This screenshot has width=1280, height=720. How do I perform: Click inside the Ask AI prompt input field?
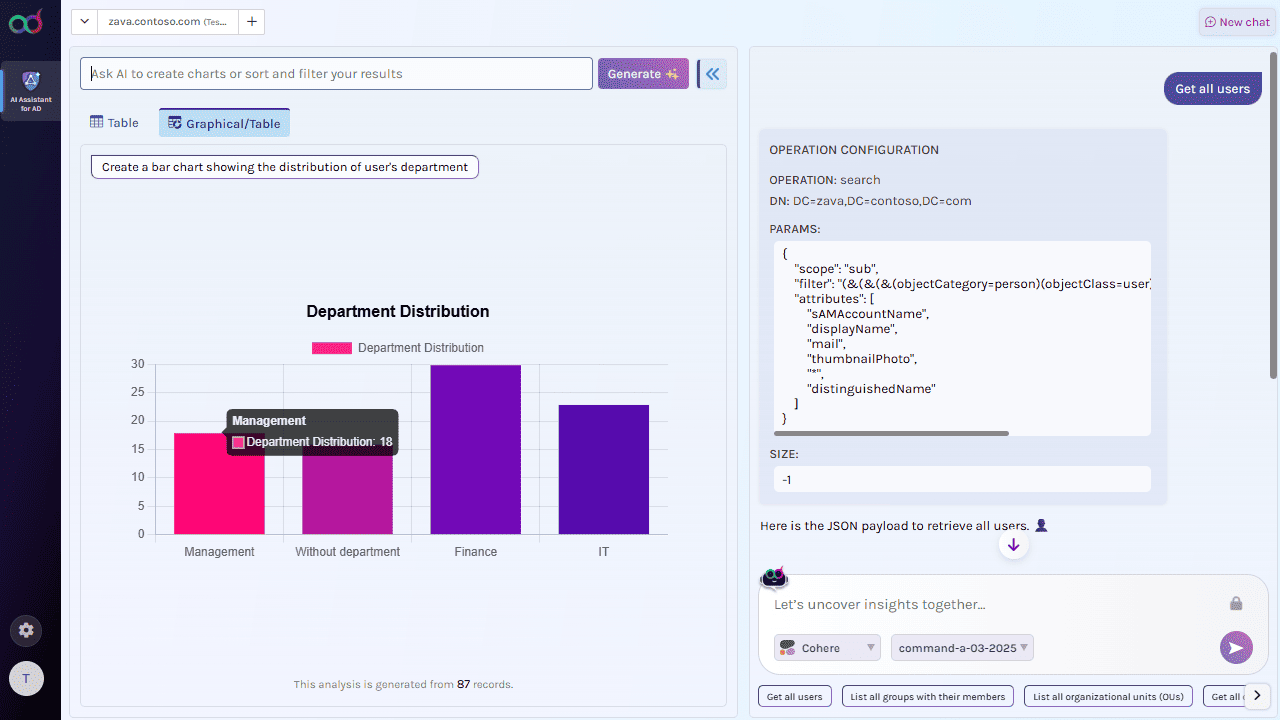[x=335, y=73]
